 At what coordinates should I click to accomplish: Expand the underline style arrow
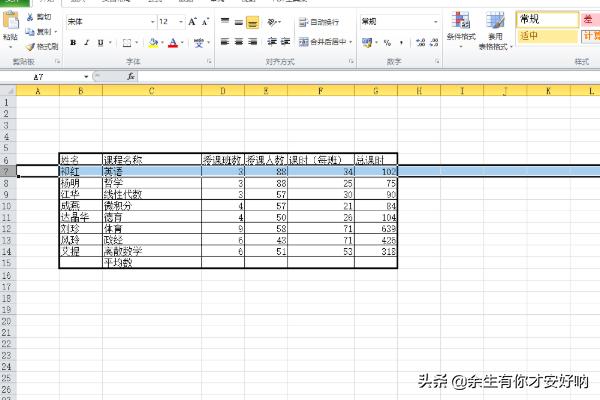[x=110, y=42]
